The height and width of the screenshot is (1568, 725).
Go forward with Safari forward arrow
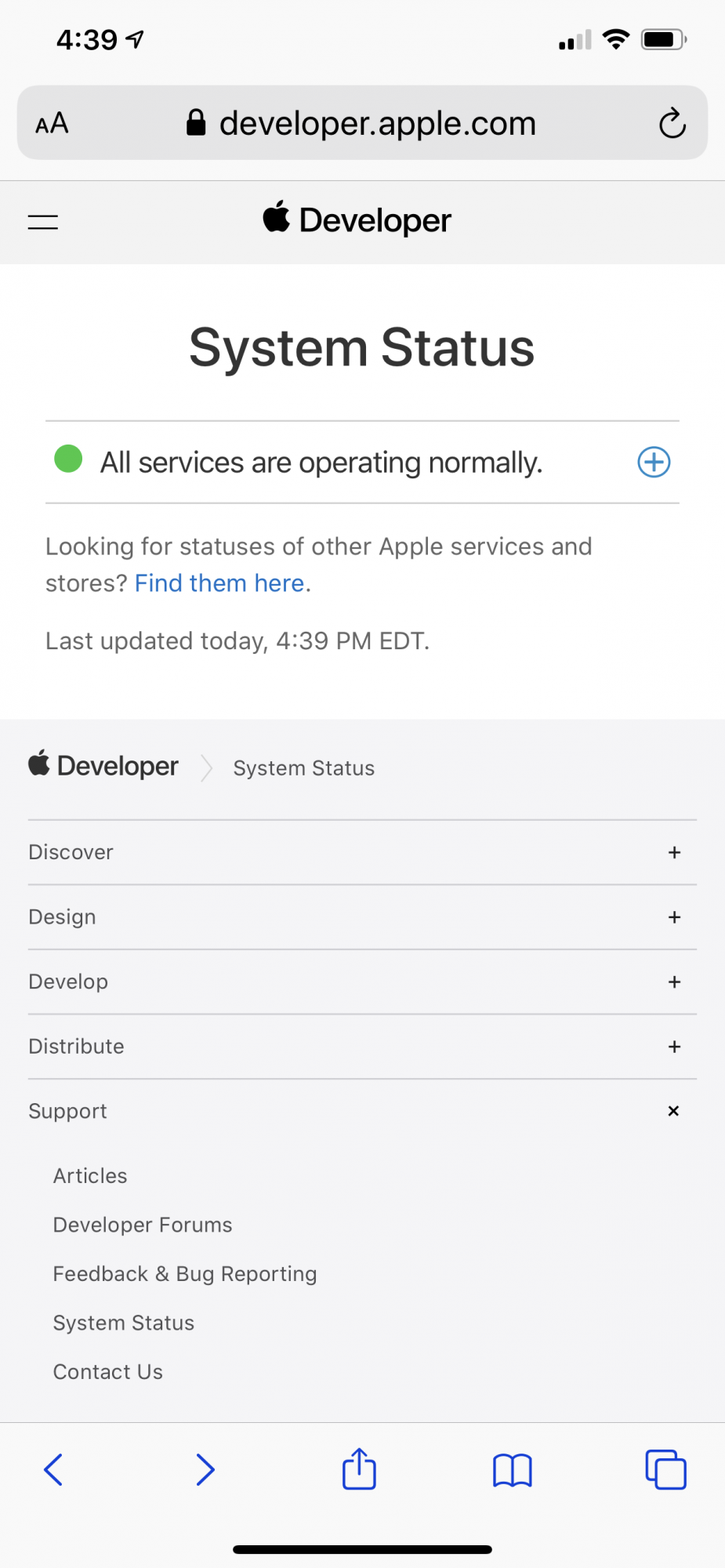point(205,1469)
